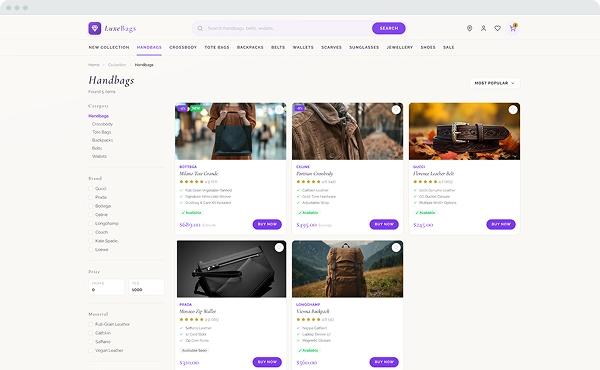Image resolution: width=600 pixels, height=370 pixels.
Task: Click the magnifier icon in search bar
Action: coord(200,28)
